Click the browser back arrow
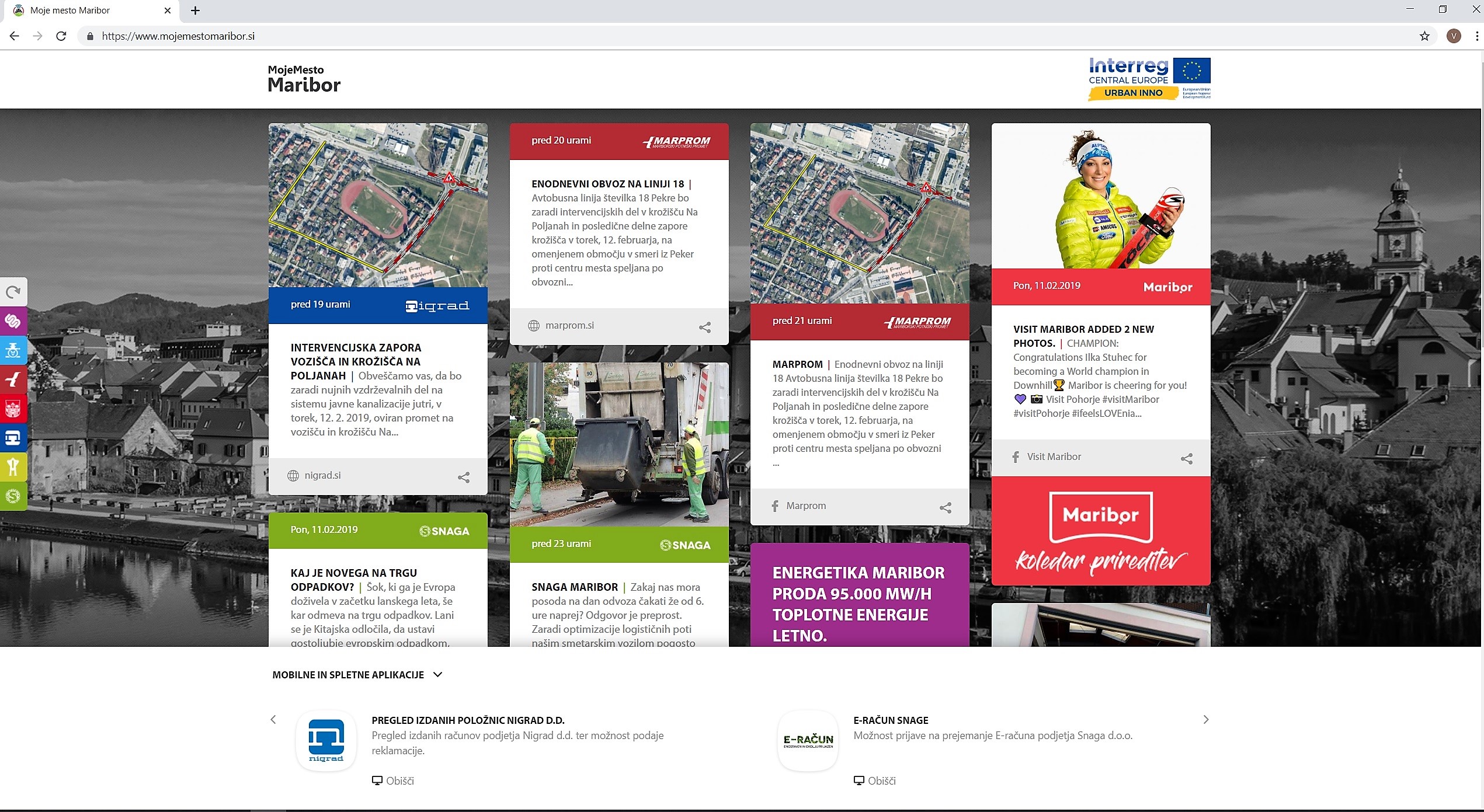Image resolution: width=1484 pixels, height=812 pixels. point(15,36)
